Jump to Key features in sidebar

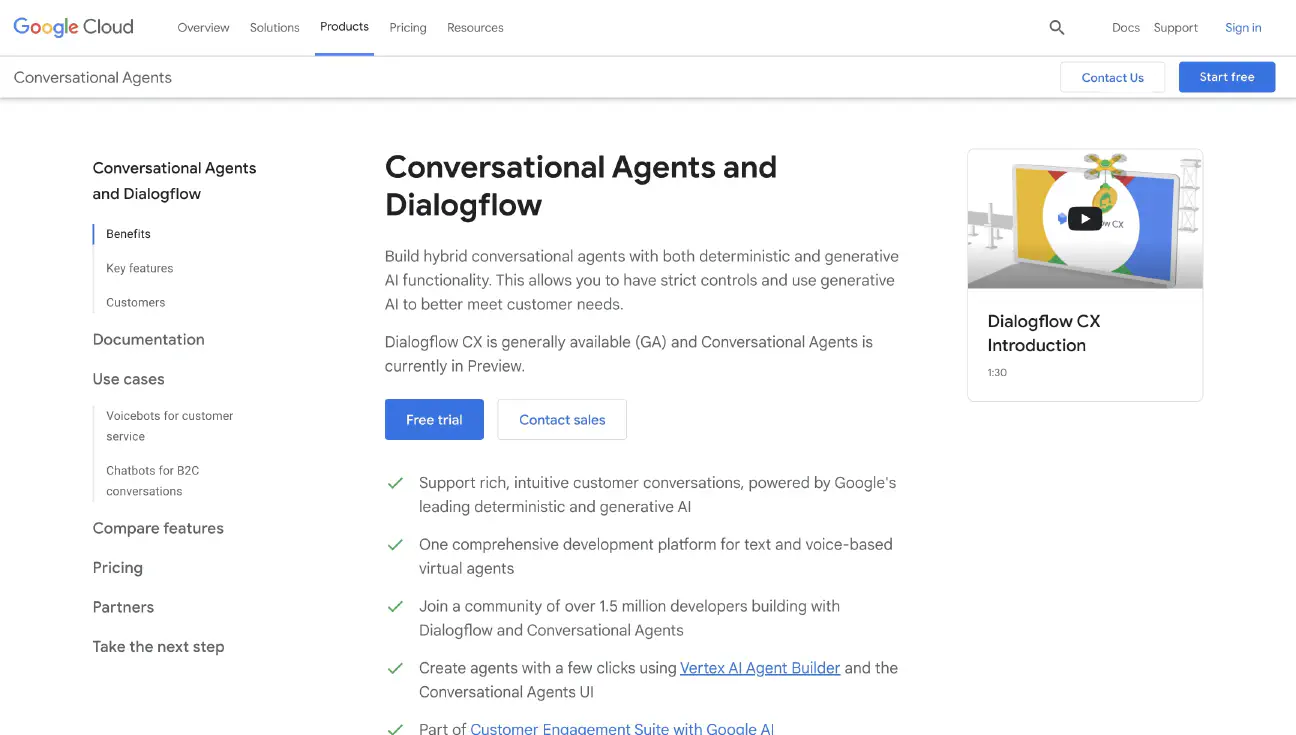[139, 268]
